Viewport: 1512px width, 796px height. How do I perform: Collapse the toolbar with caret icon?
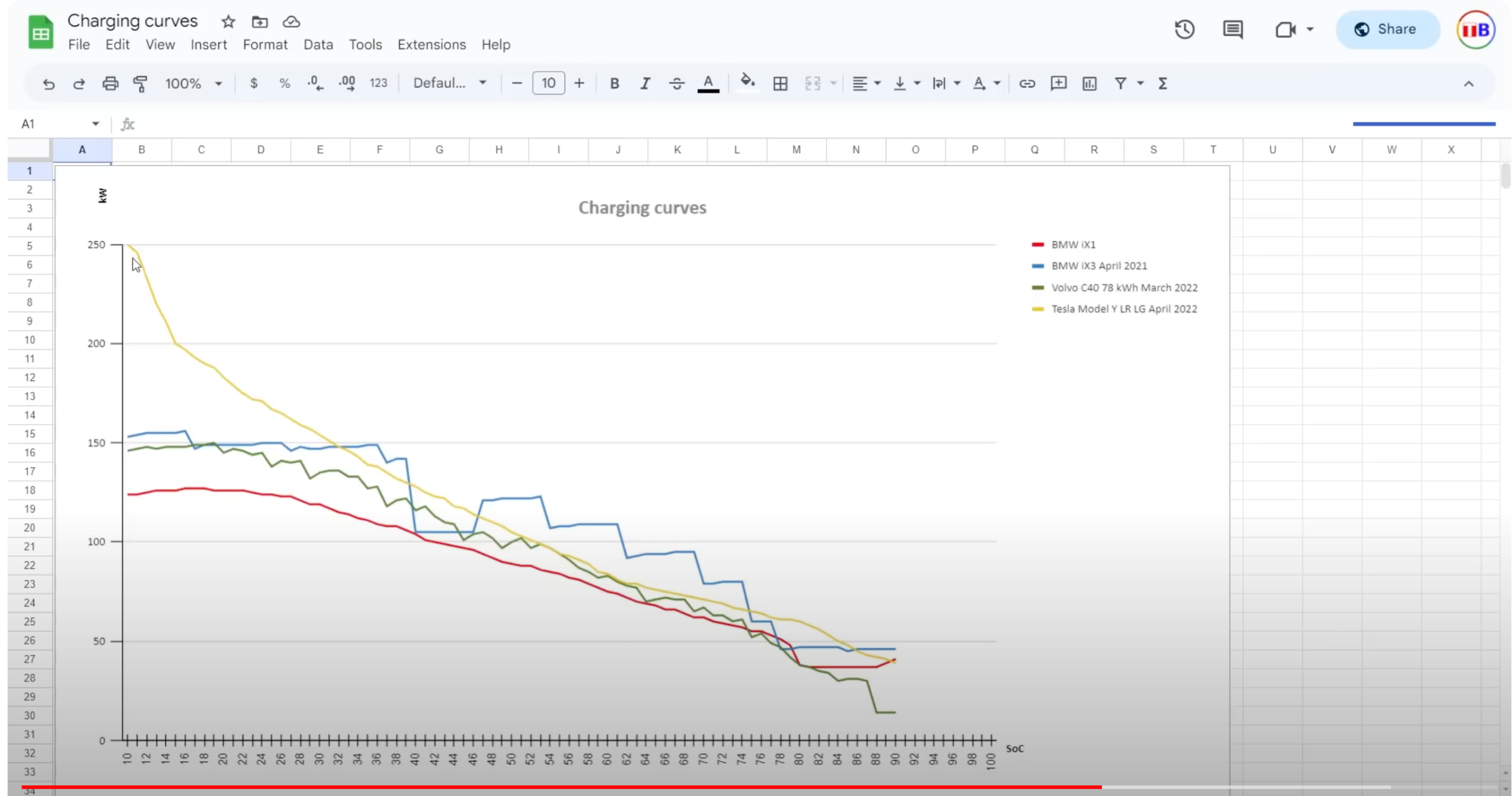click(1469, 84)
